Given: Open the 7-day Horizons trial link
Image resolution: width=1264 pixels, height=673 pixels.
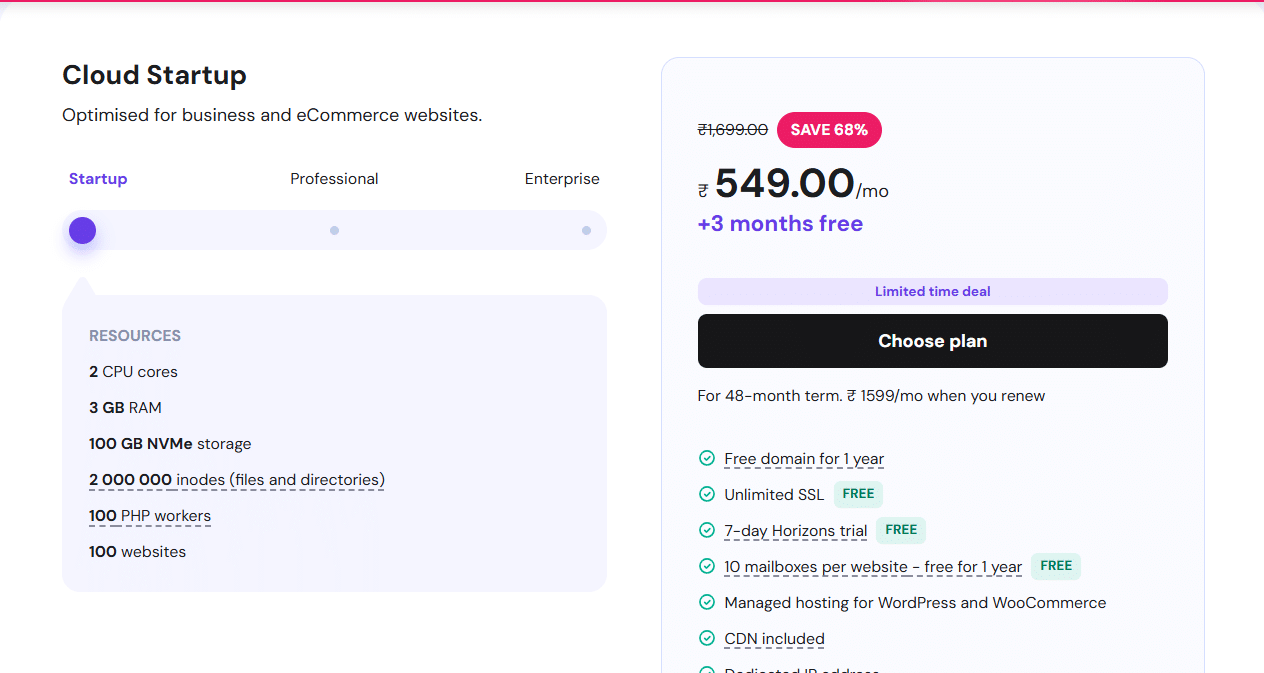Looking at the screenshot, I should click(795, 530).
